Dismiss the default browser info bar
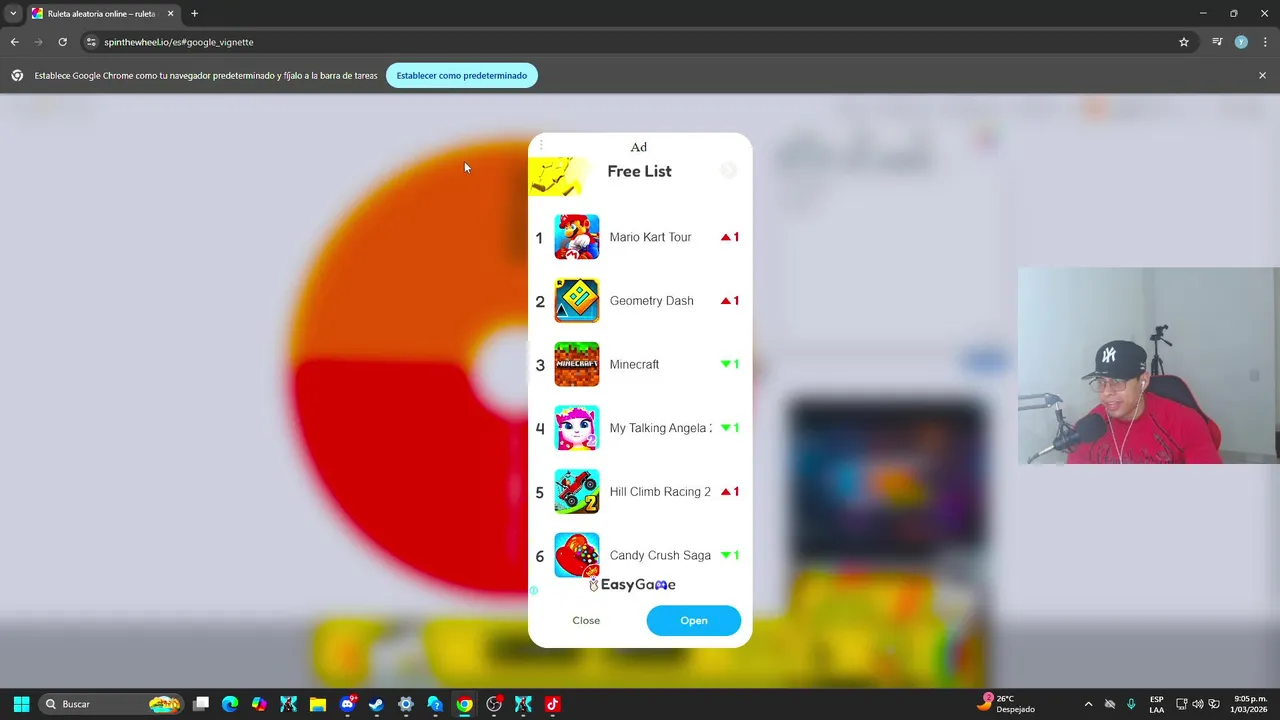The width and height of the screenshot is (1280, 720). point(1262,75)
